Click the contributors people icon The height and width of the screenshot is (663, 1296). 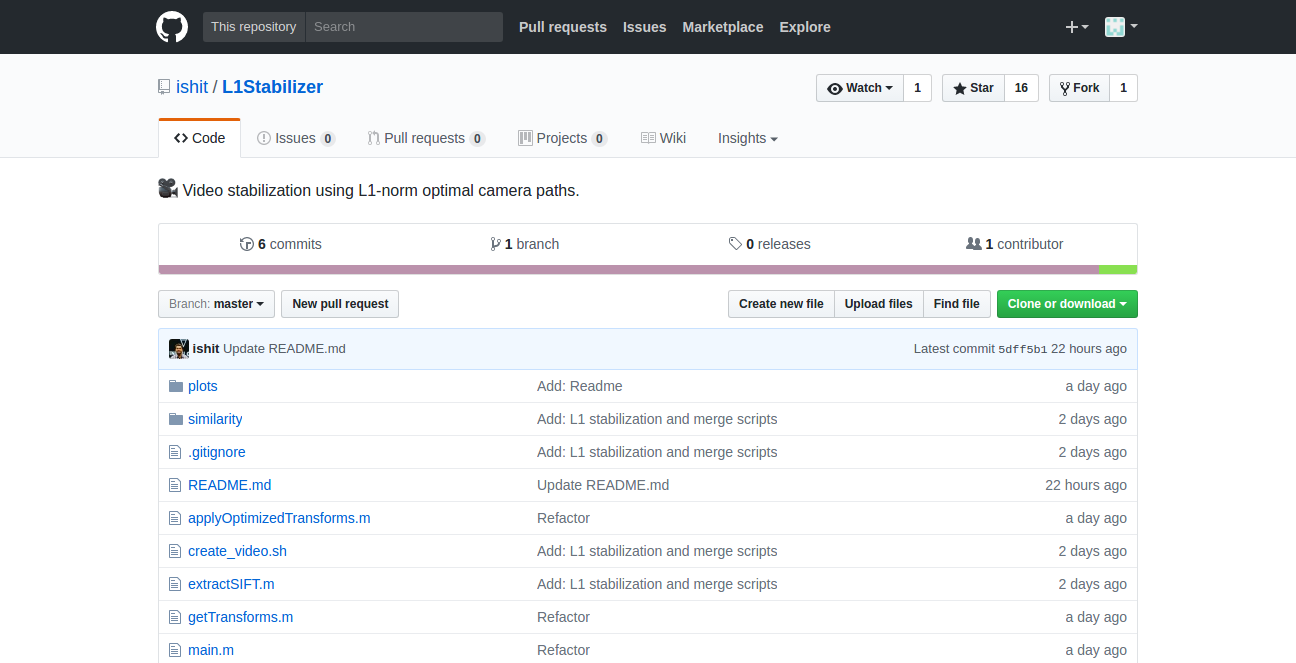pyautogui.click(x=973, y=244)
